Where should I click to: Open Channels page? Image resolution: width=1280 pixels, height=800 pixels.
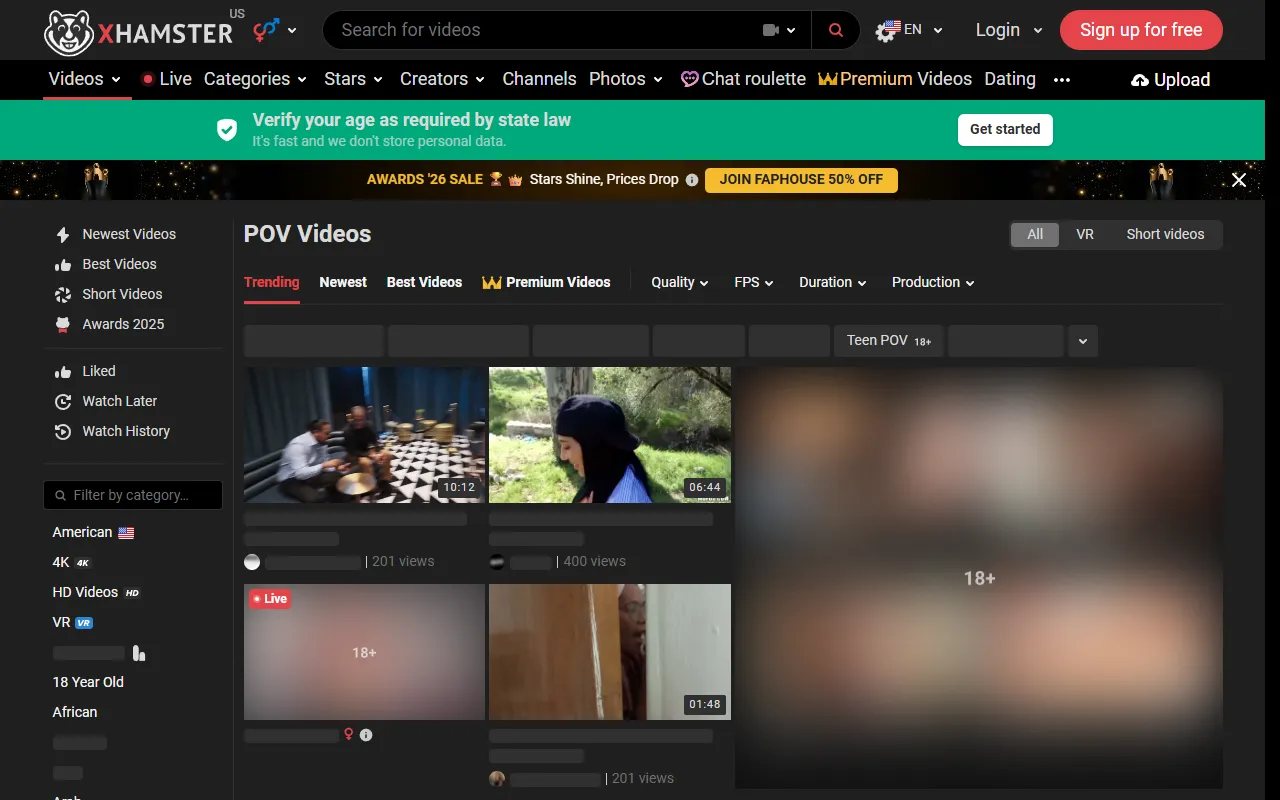pyautogui.click(x=539, y=79)
